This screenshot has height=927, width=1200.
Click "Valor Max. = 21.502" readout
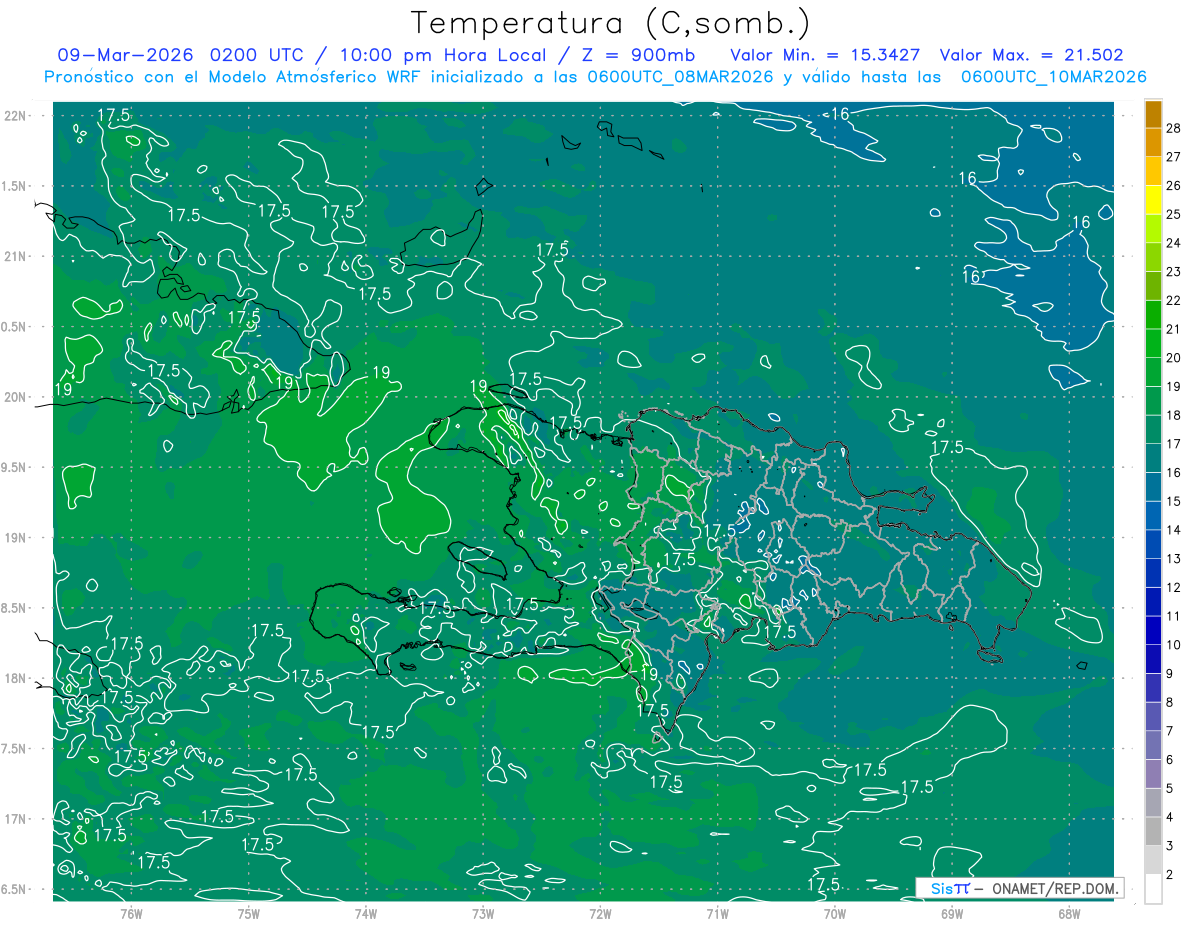coord(1032,56)
